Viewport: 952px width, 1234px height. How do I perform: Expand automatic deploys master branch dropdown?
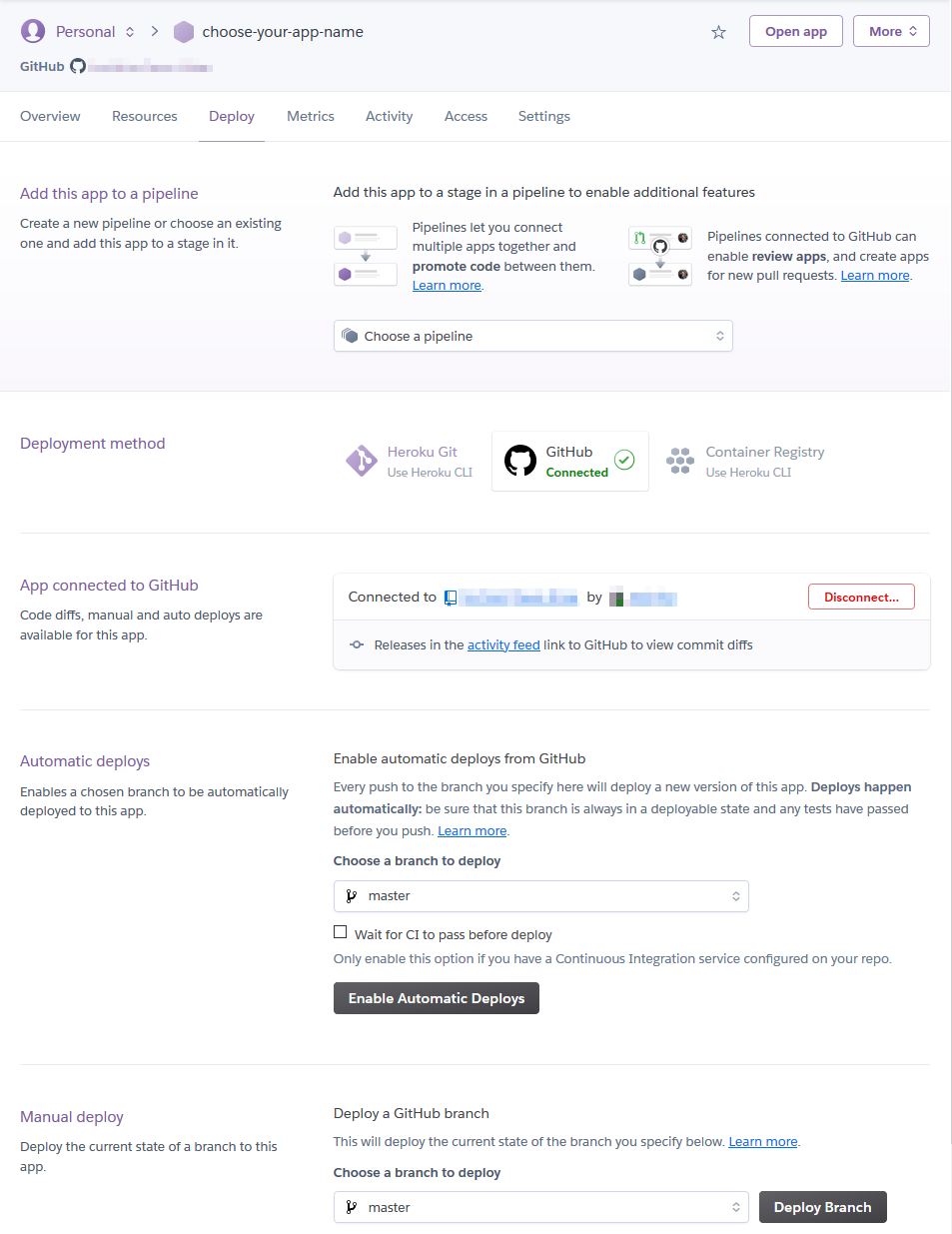(x=541, y=896)
